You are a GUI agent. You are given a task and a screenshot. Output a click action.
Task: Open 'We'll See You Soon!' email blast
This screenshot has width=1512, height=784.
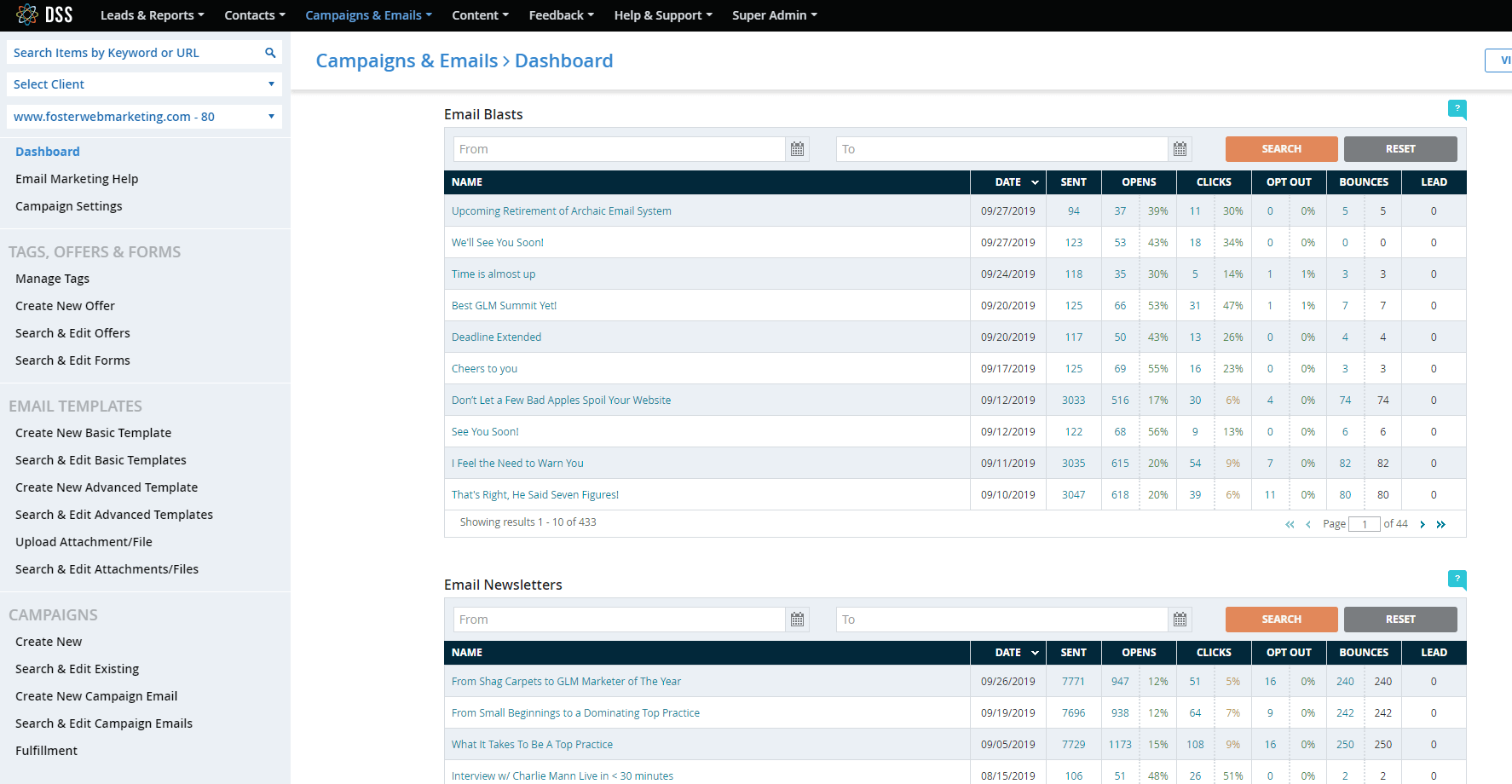498,243
